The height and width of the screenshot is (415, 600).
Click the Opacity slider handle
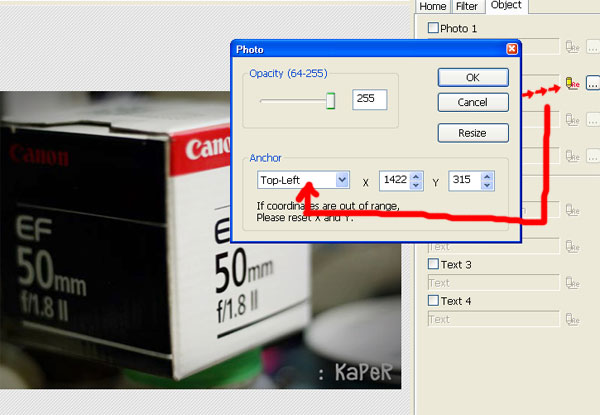[x=331, y=101]
